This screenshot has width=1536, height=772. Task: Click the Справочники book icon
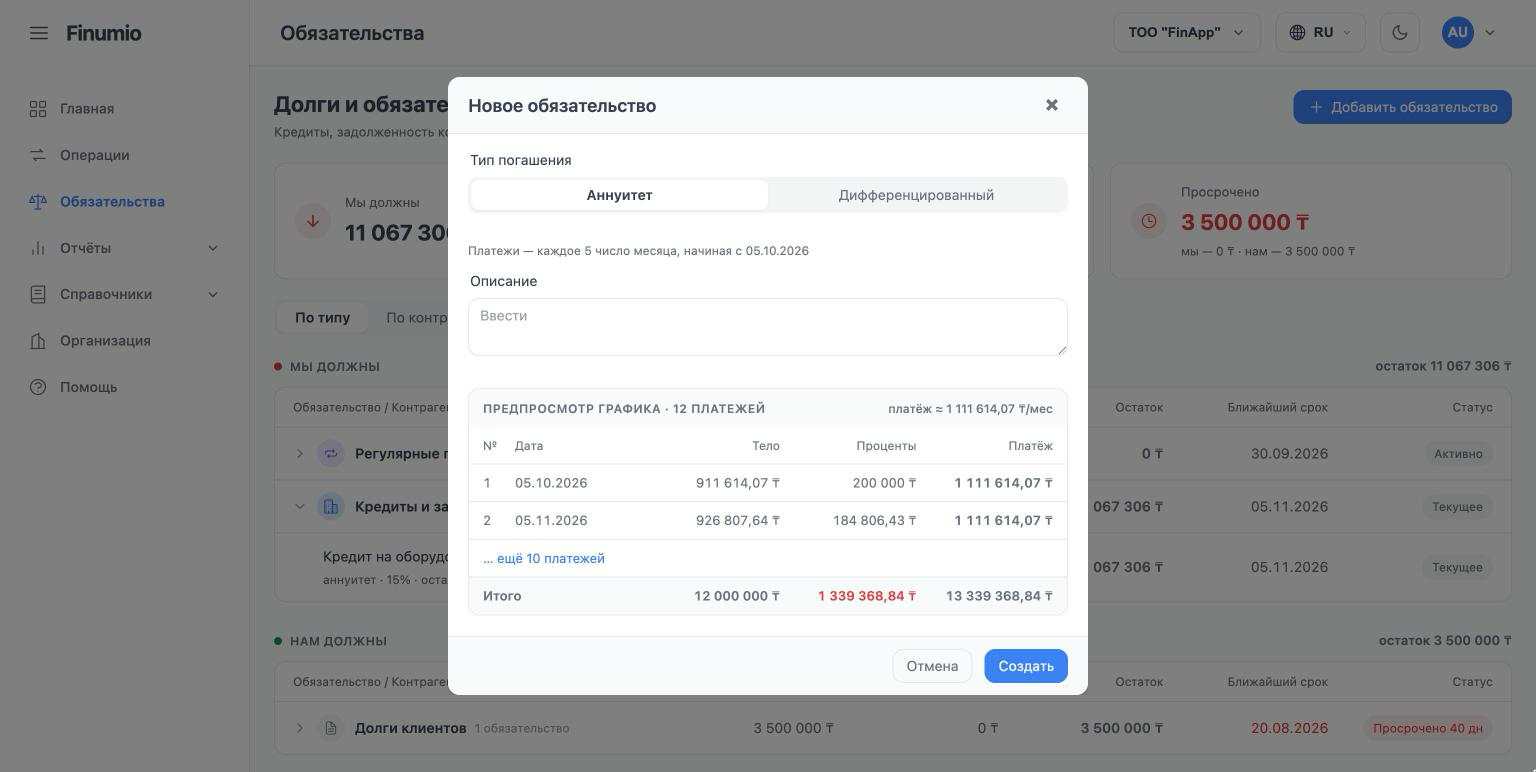tap(38, 294)
